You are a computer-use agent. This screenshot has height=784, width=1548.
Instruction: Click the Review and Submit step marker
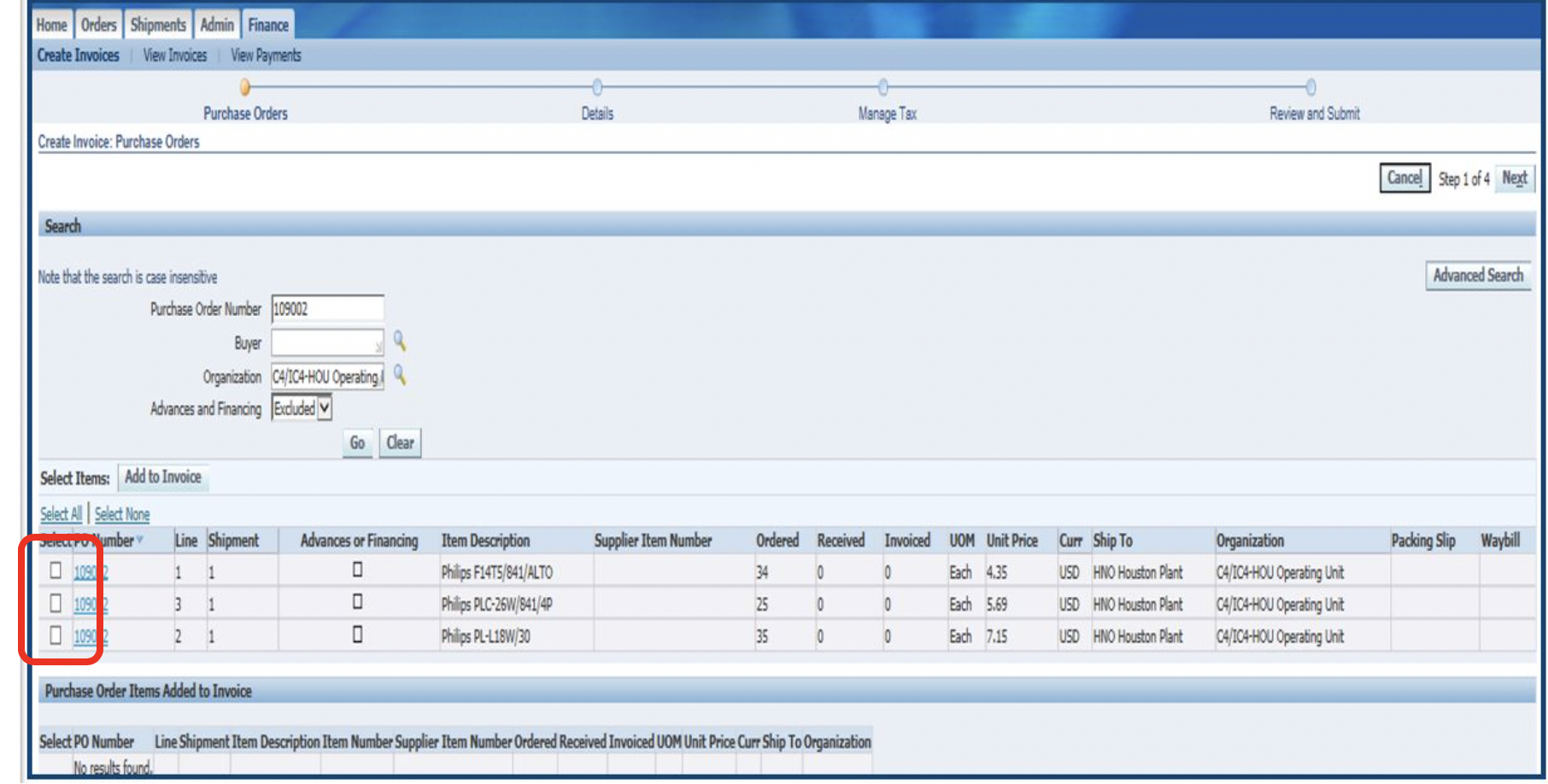(1311, 87)
